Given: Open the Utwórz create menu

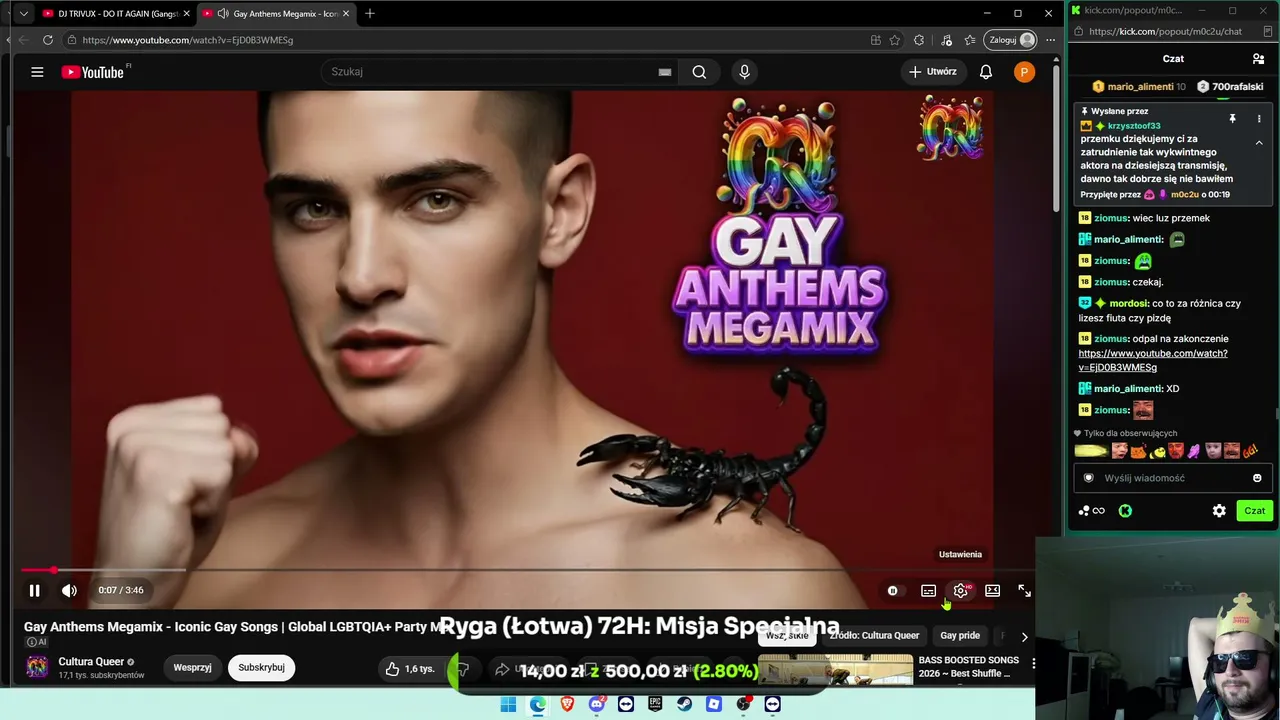Looking at the screenshot, I should coord(932,72).
